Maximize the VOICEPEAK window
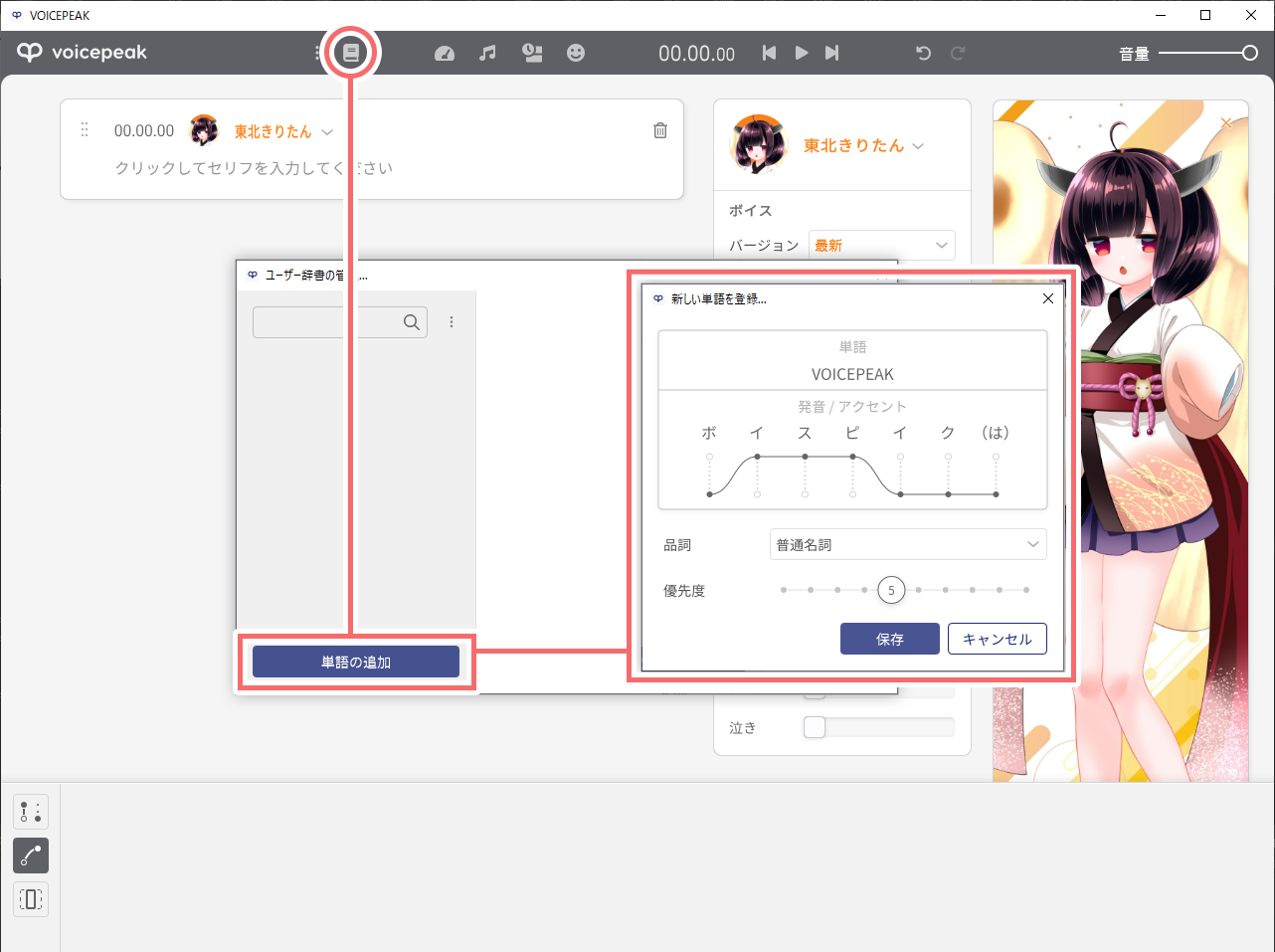1275x952 pixels. click(1205, 15)
